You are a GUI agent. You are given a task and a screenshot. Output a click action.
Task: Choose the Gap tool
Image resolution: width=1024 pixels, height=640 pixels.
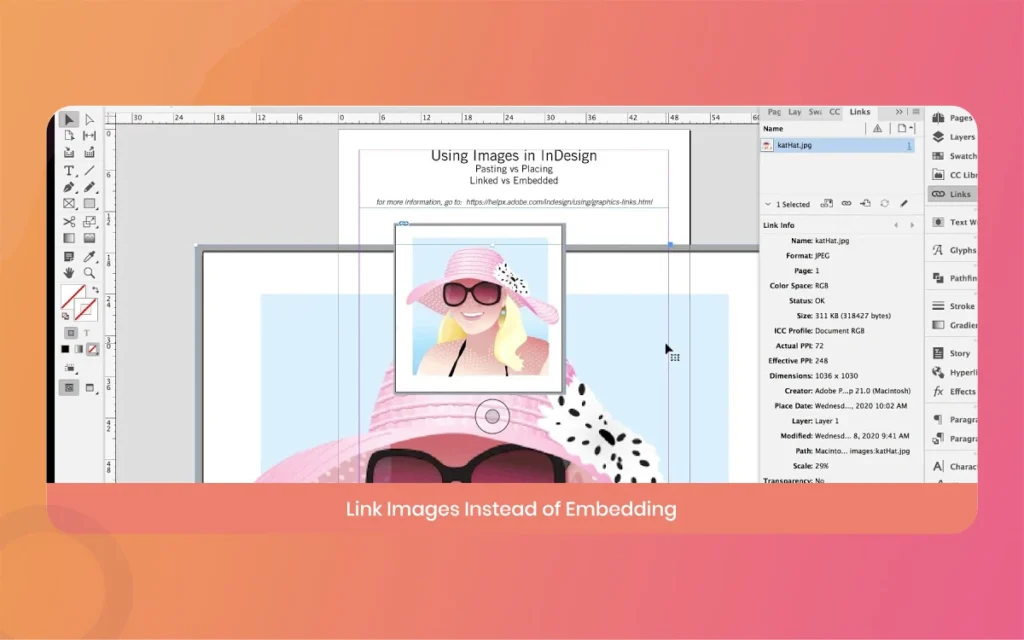89,136
